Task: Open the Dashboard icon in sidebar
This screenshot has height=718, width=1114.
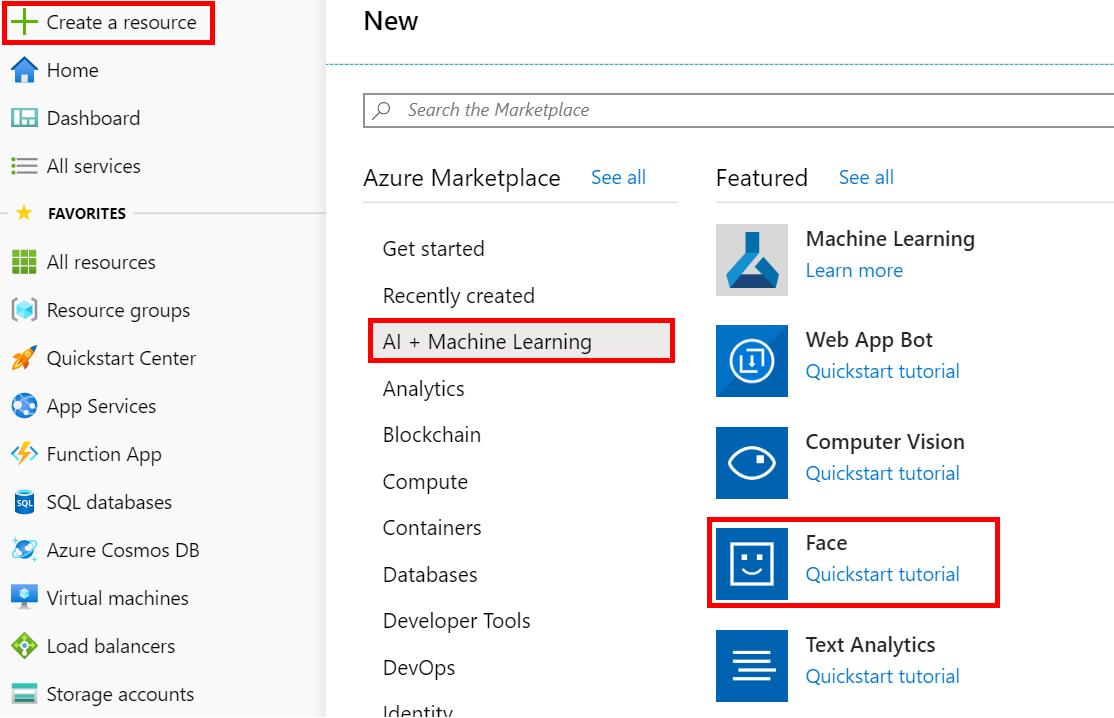Action: [24, 118]
